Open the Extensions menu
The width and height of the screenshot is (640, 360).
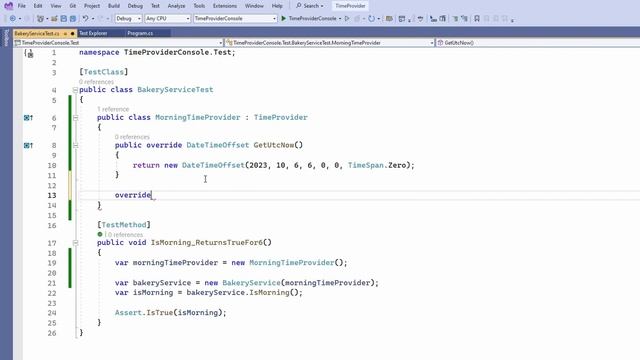tap(225, 6)
